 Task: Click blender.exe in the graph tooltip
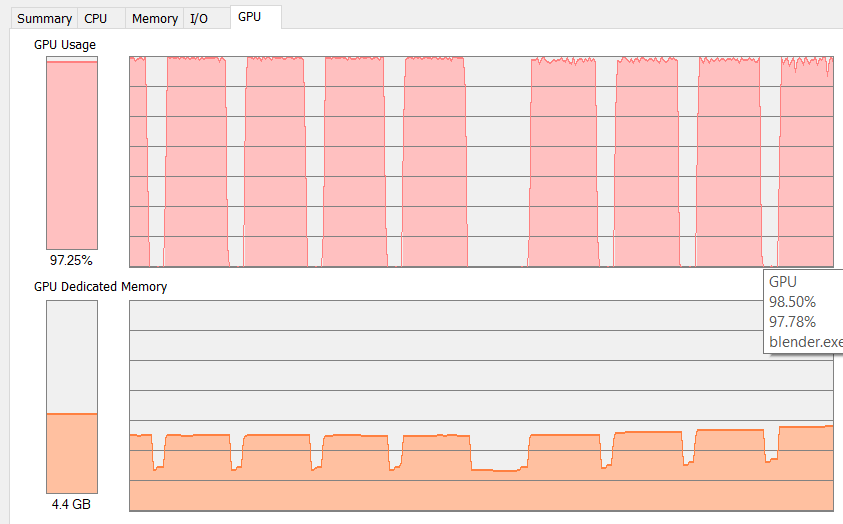click(x=805, y=342)
